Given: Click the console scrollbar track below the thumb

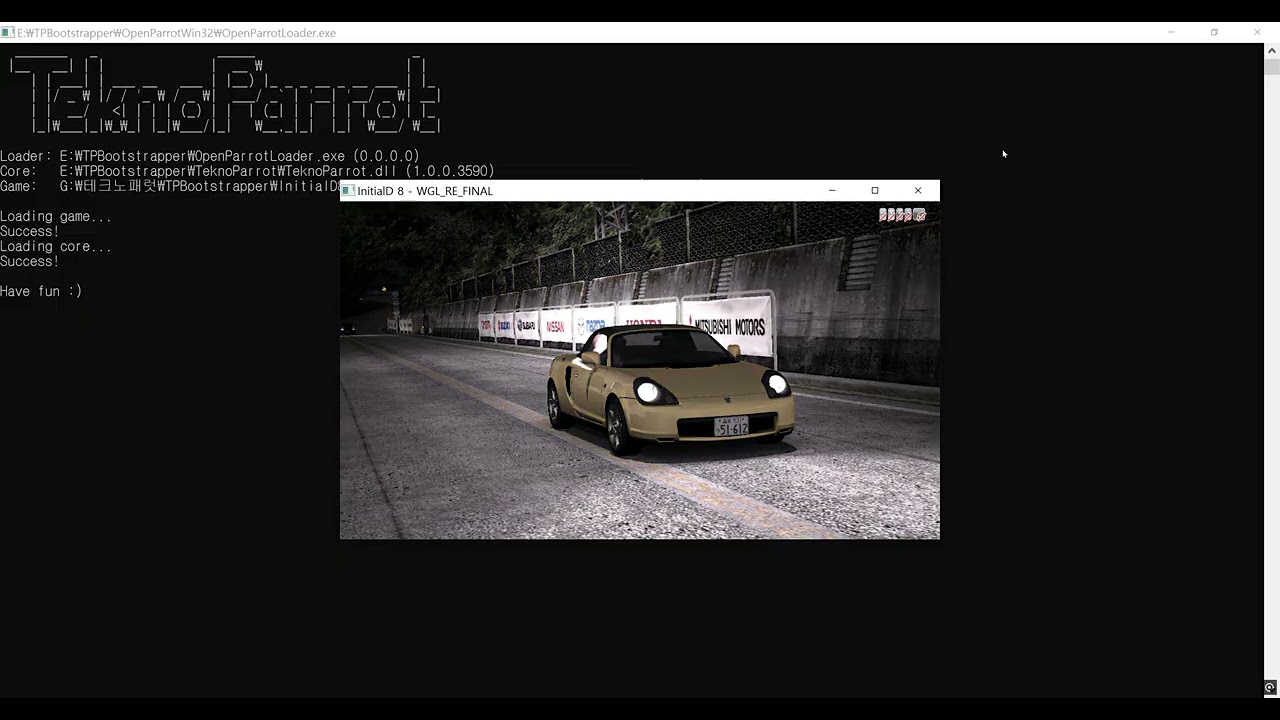Looking at the screenshot, I should click(x=1271, y=375).
